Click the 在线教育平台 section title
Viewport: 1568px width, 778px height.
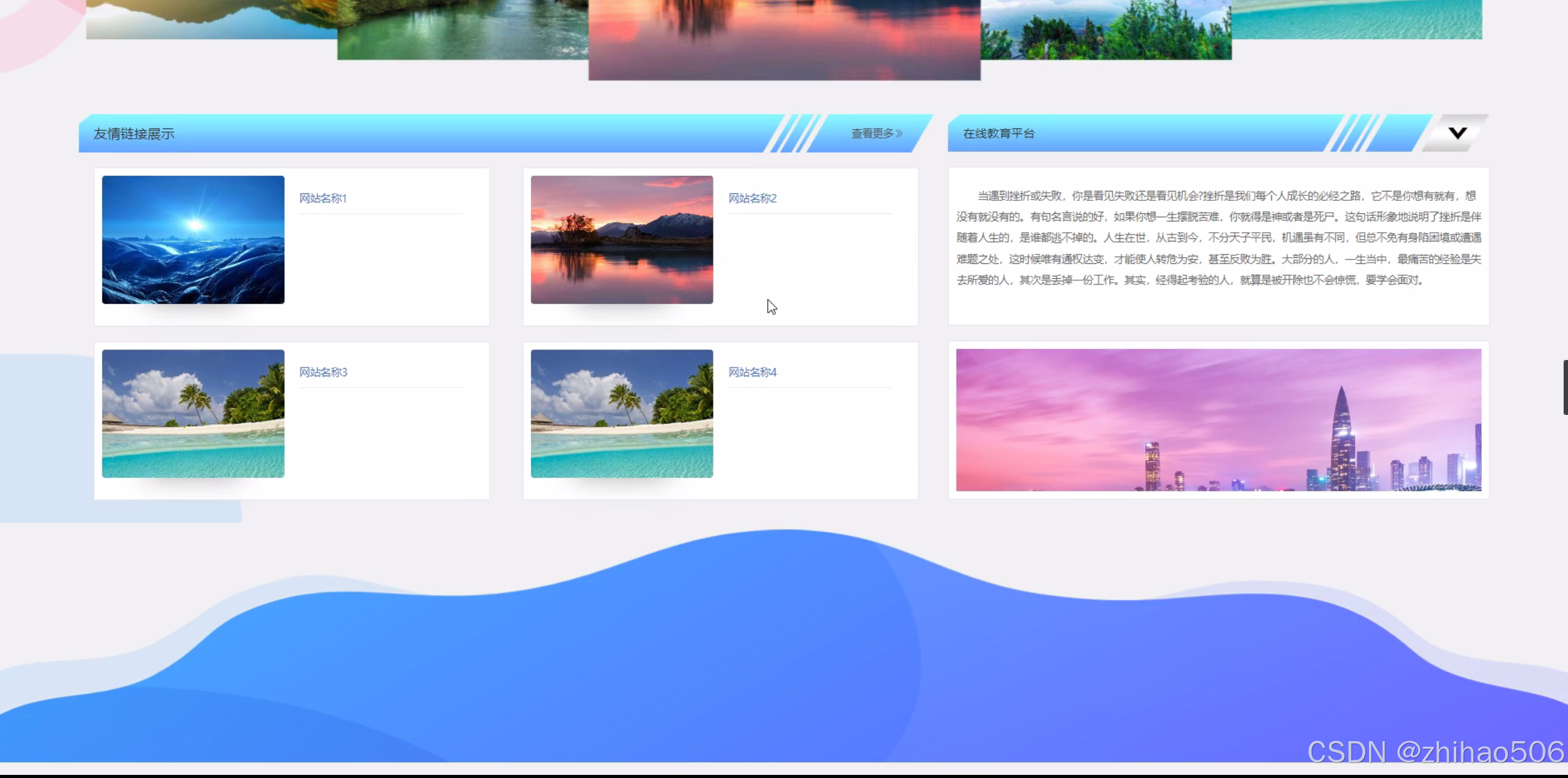(998, 134)
